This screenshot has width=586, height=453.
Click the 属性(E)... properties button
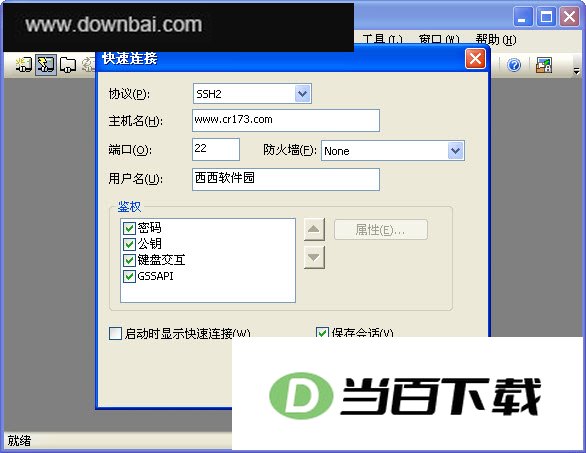(x=380, y=229)
